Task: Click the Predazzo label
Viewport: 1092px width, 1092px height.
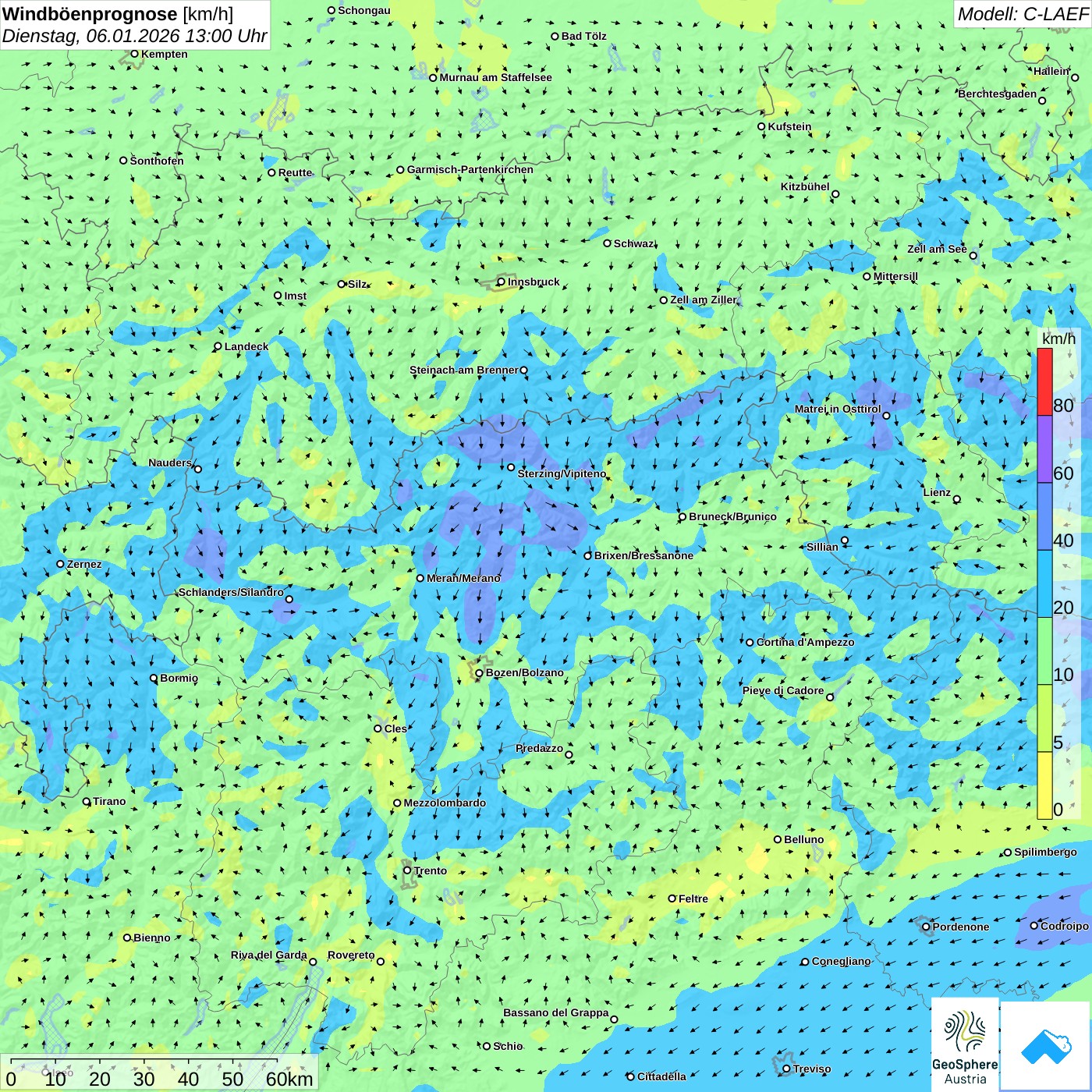Action: coord(540,748)
